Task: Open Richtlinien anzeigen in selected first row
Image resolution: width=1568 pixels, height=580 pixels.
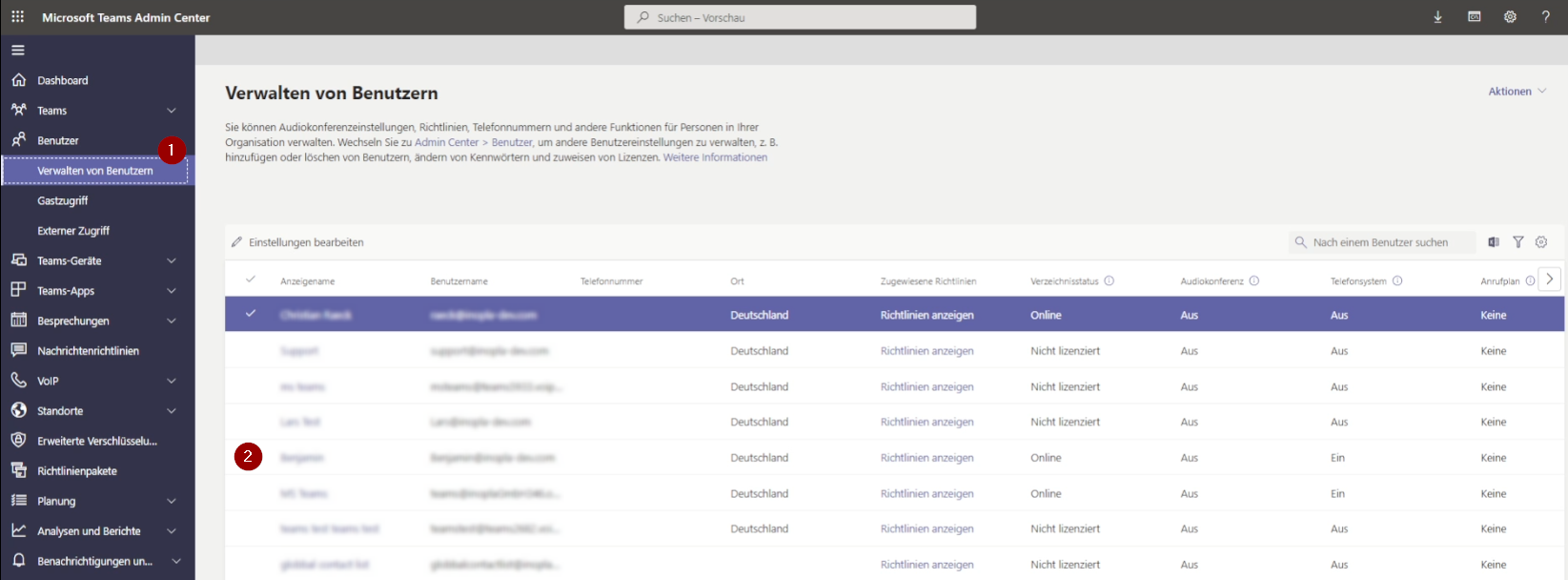Action: 927,315
